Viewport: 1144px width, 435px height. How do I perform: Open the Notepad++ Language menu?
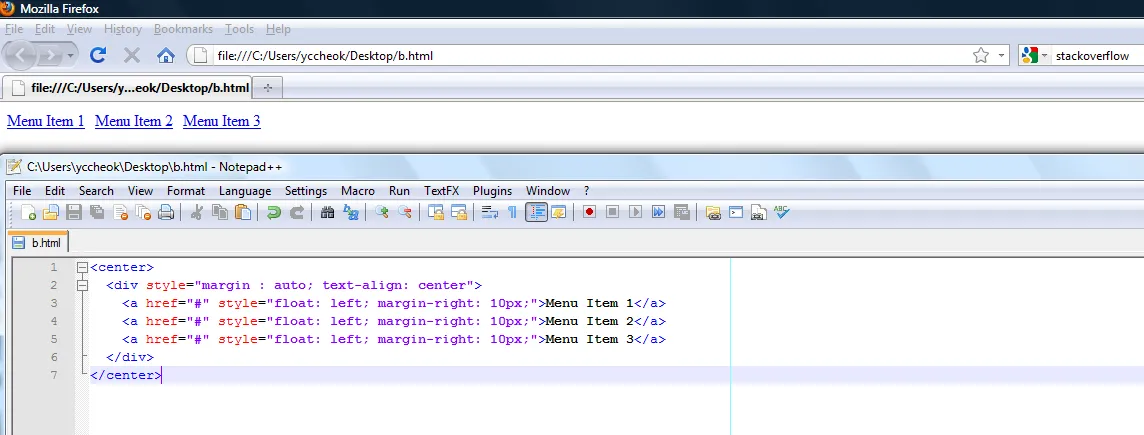(x=244, y=190)
